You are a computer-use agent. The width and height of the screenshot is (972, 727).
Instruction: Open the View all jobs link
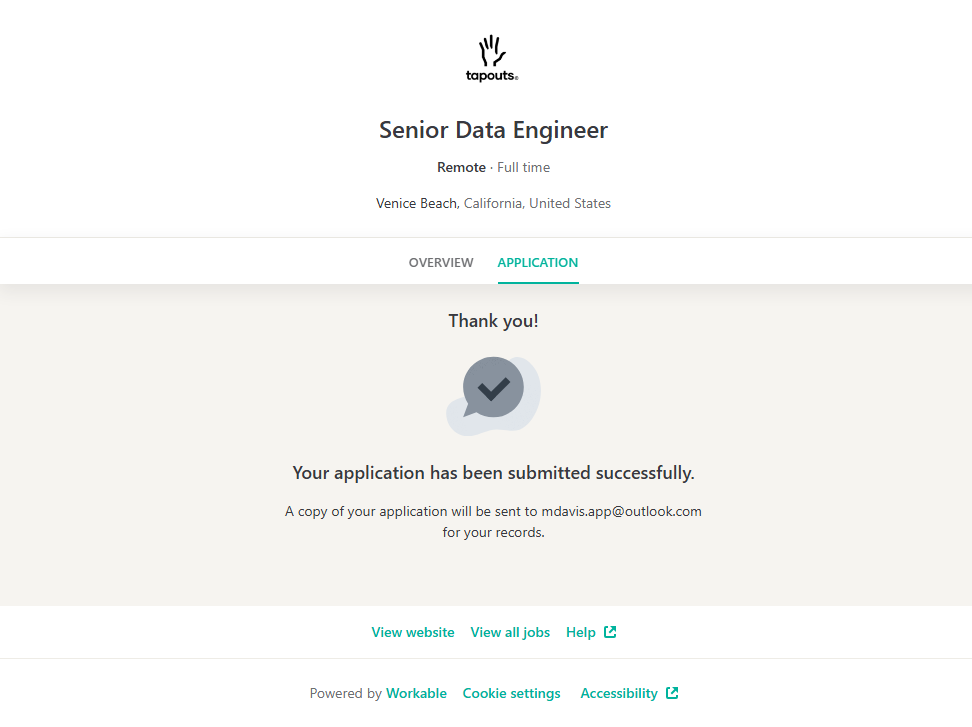pyautogui.click(x=510, y=632)
